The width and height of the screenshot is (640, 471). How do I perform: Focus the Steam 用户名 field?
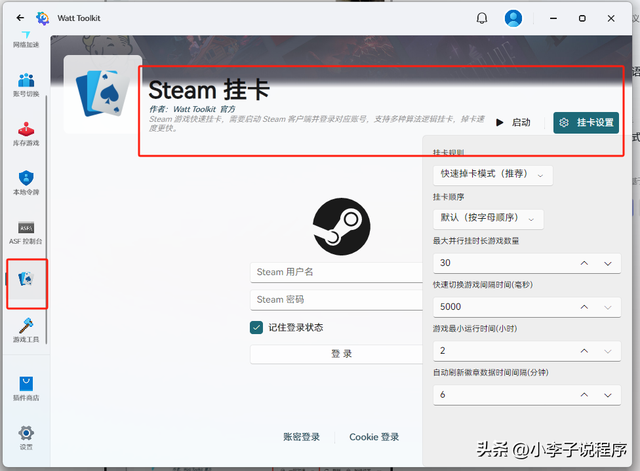pos(336,272)
